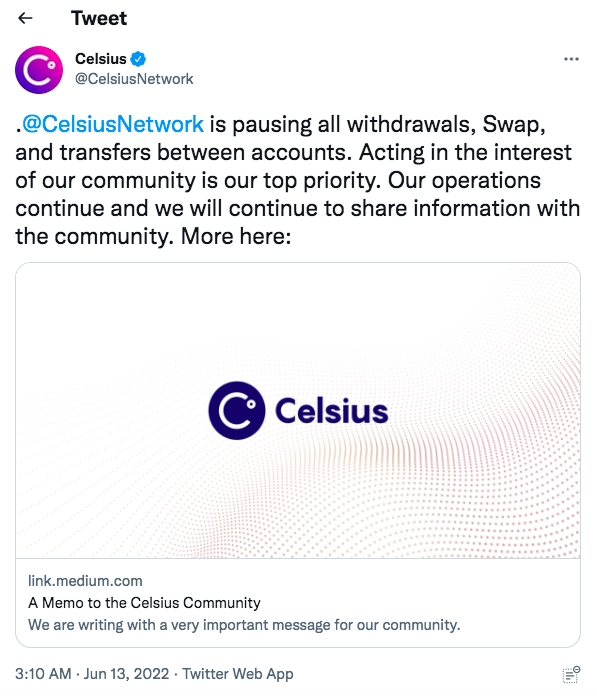Click the 'More here:' text in tweet
The image size is (597, 696).
(236, 236)
